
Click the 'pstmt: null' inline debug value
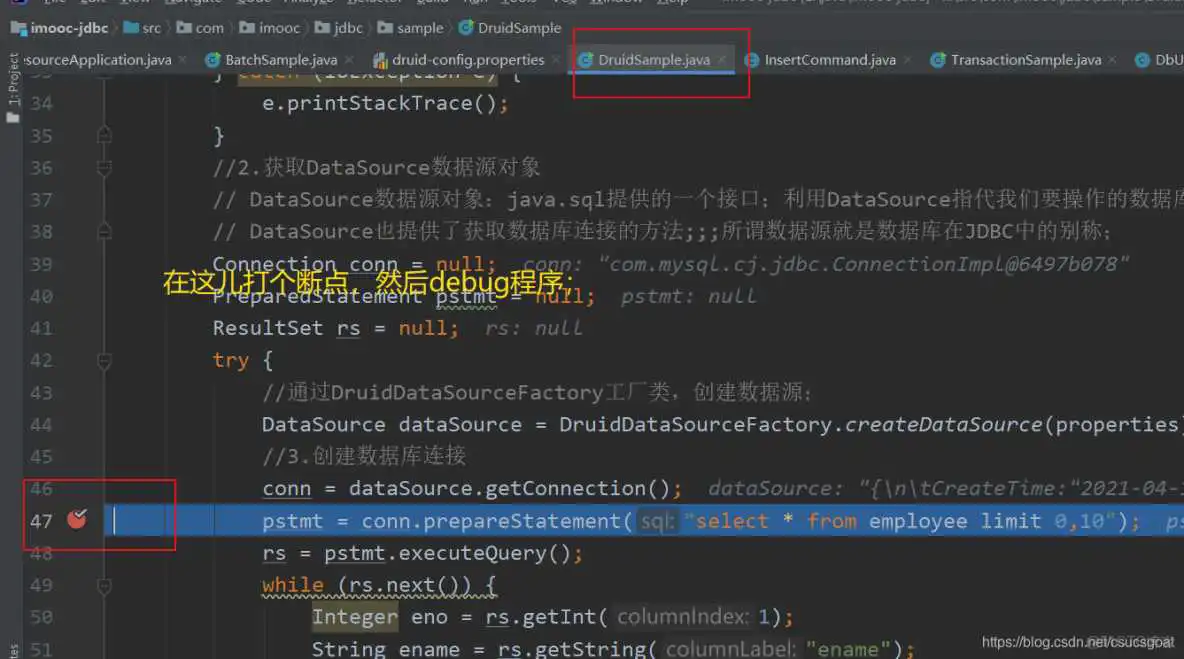689,297
